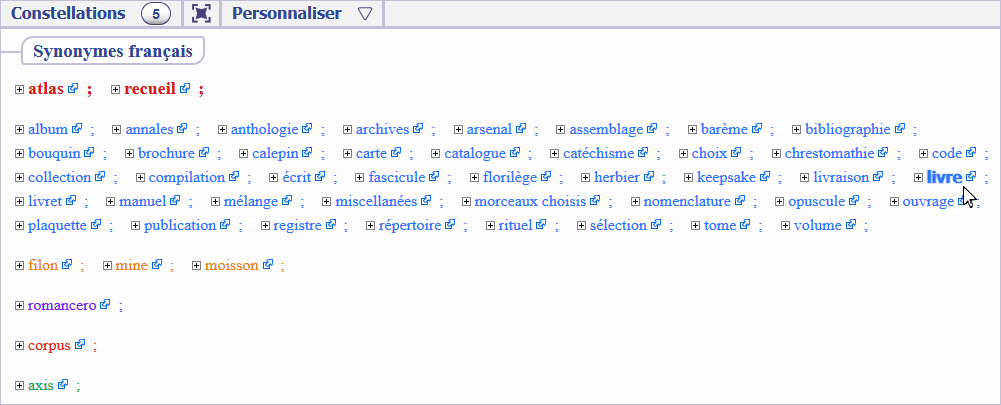
Task: Open external link icon beside romancero
Action: 105,304
